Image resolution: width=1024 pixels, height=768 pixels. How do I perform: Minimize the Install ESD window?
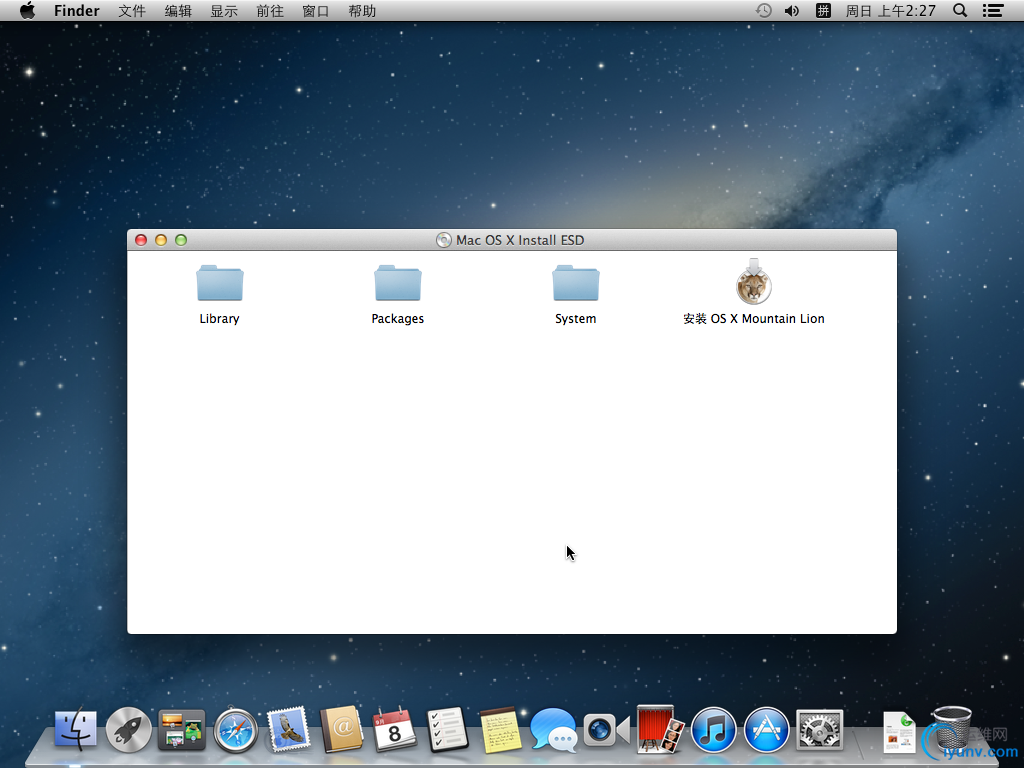click(161, 240)
